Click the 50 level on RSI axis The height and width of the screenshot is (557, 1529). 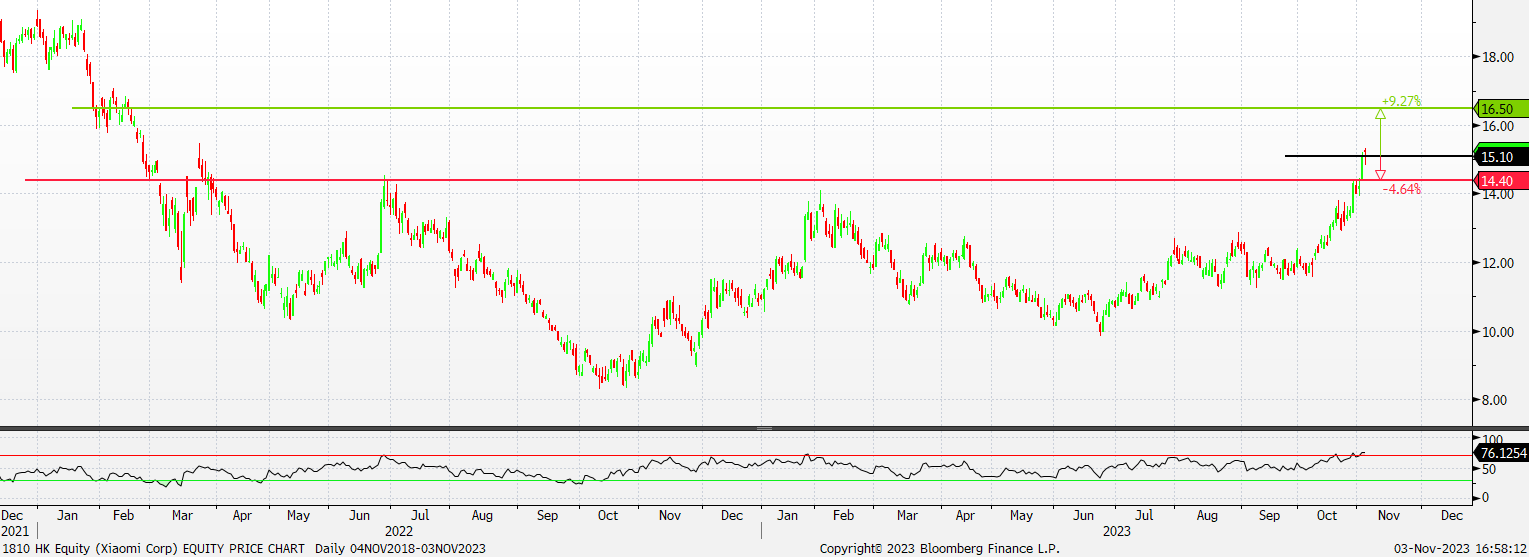coord(1490,469)
